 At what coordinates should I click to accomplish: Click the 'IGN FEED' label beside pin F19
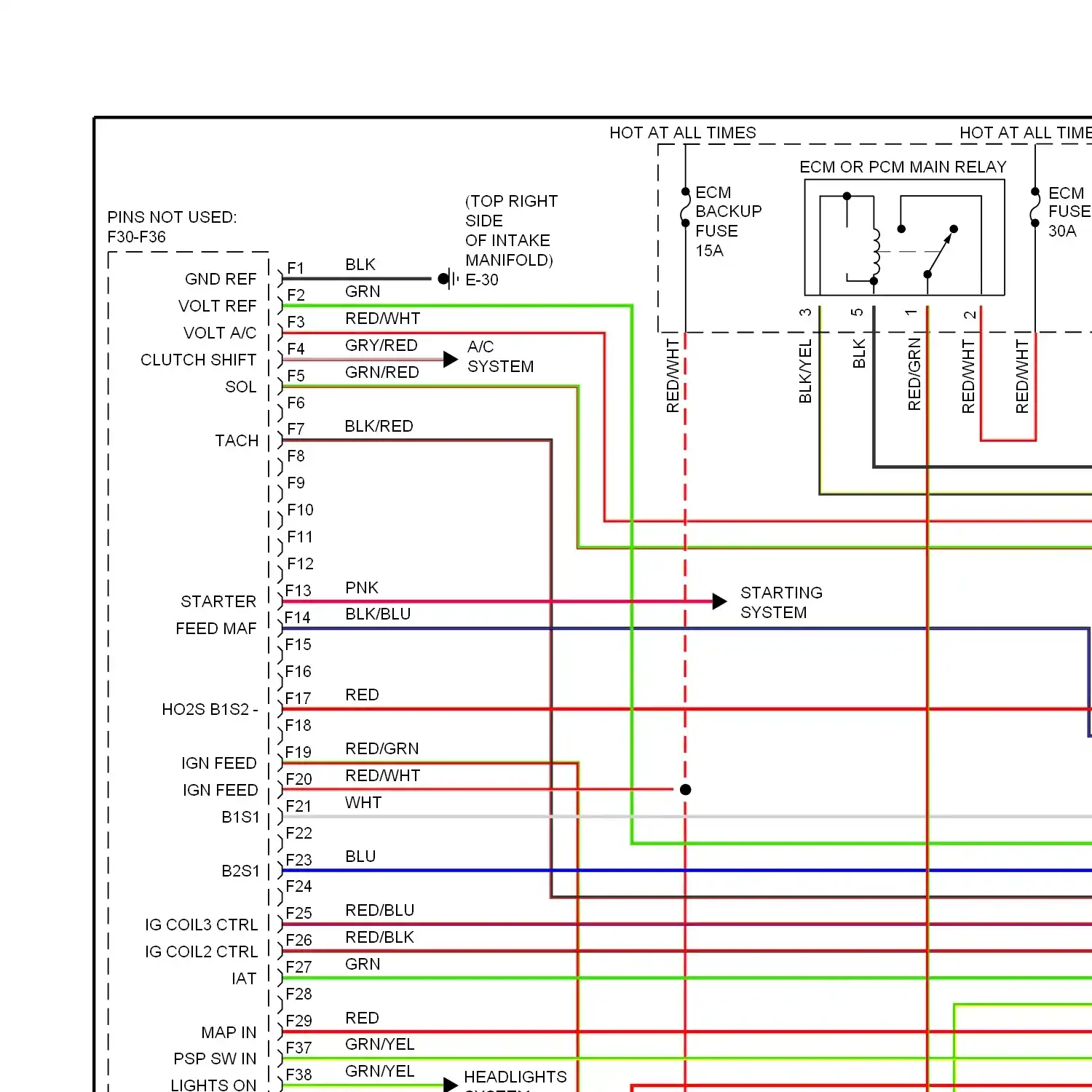coord(218,763)
